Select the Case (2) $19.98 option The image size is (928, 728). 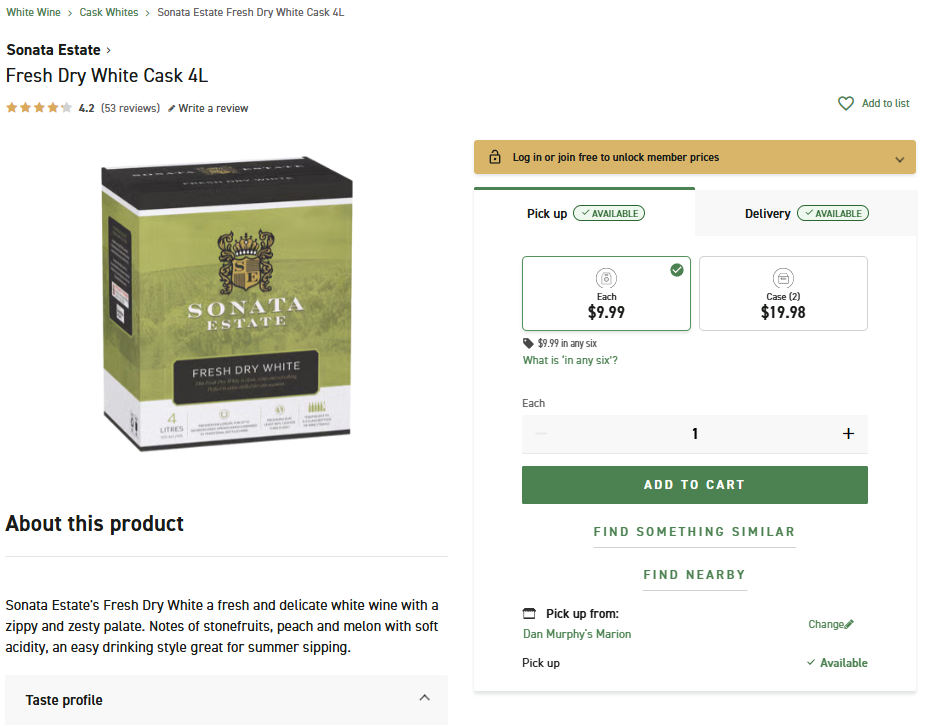click(x=783, y=293)
